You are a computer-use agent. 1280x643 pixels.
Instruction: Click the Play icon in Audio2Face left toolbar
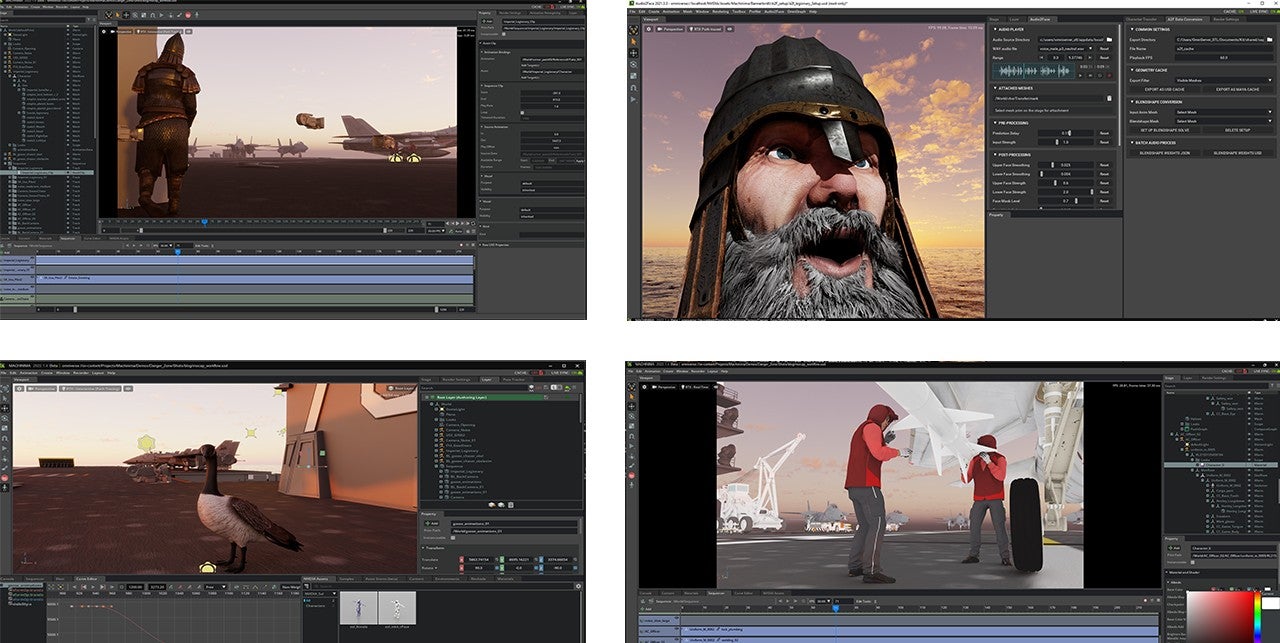[633, 100]
